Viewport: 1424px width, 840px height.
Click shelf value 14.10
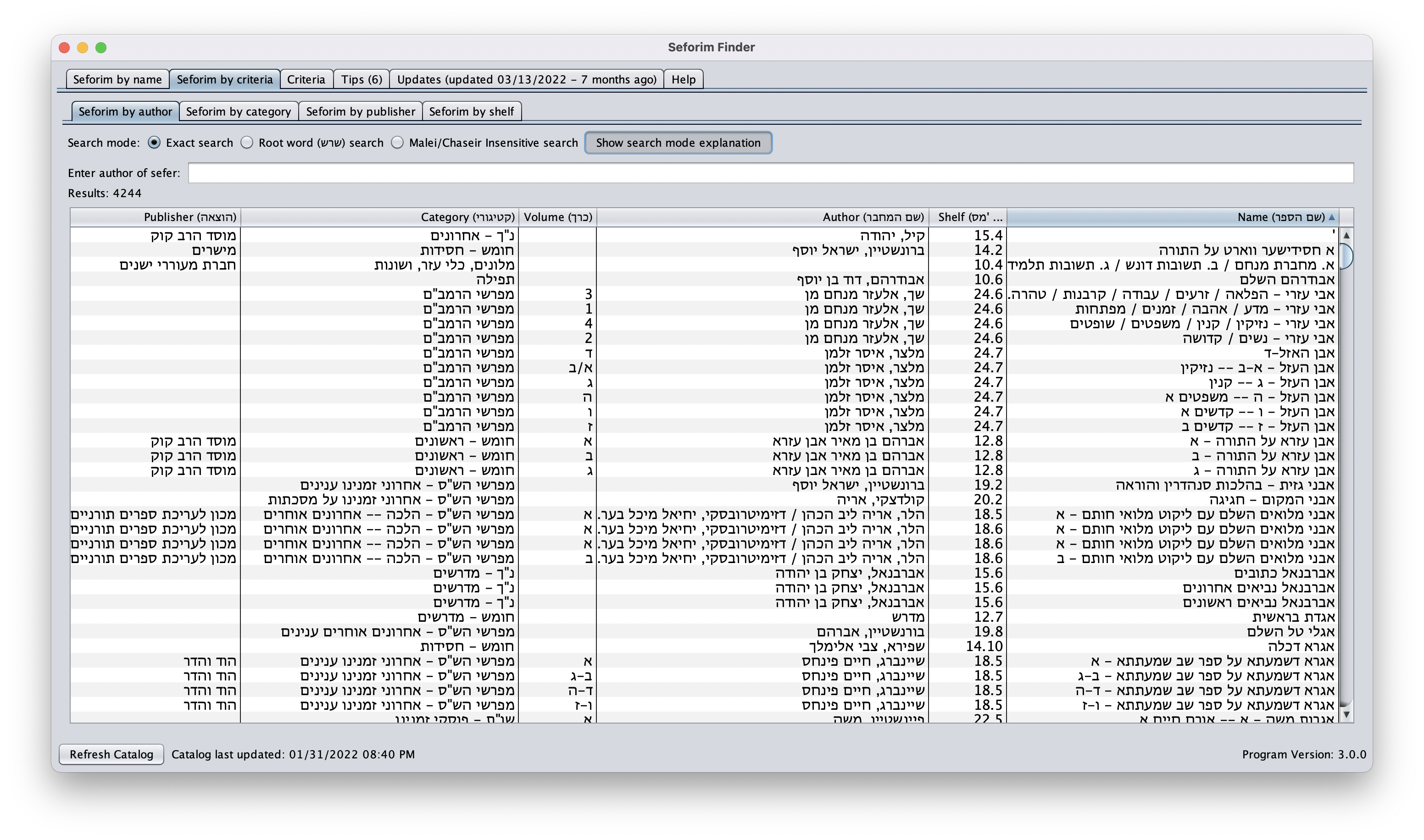[x=984, y=647]
